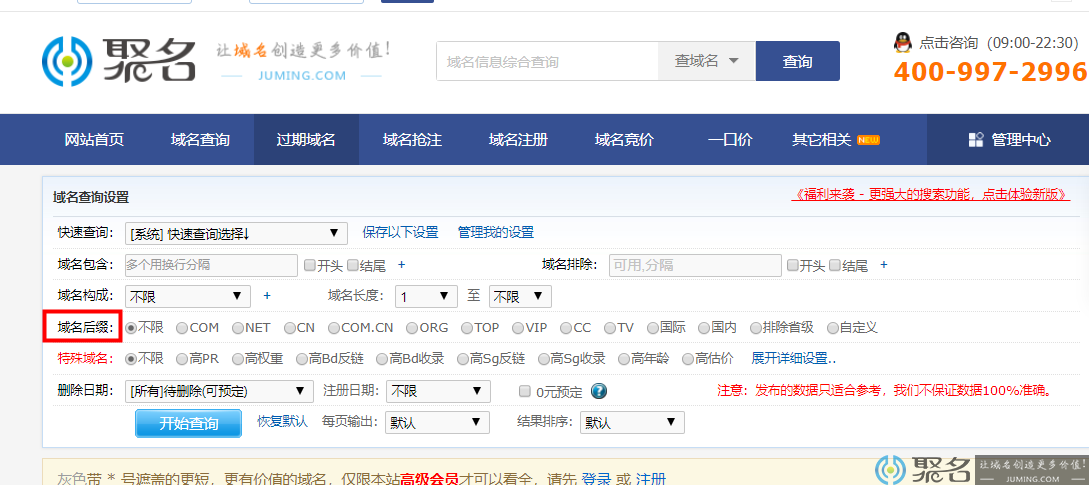
Task: Click the management center grid icon
Action: (x=976, y=140)
